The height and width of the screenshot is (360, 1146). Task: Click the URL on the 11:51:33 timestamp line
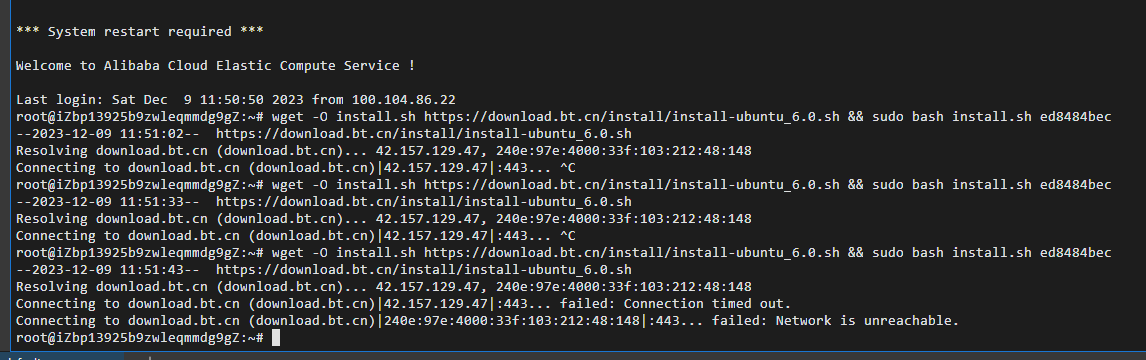424,202
